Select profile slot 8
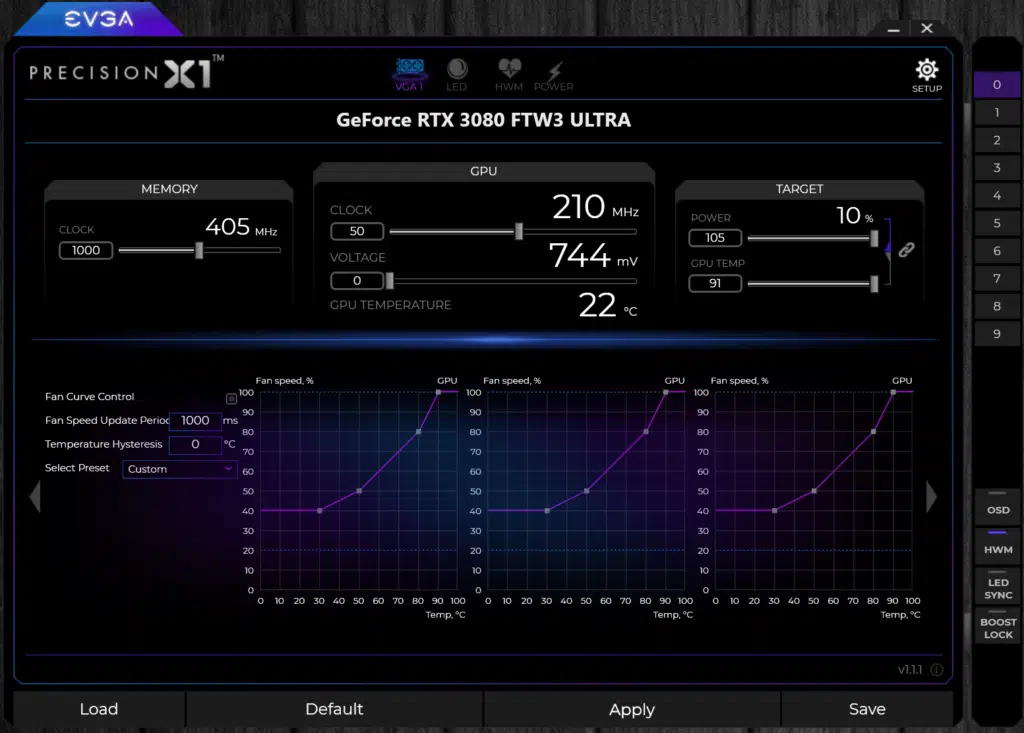Screen dimensions: 1024x733 (997, 306)
